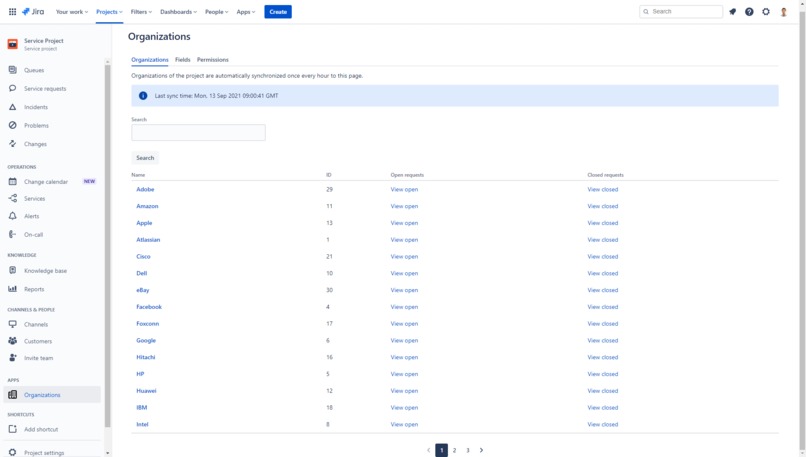
Task: Open the Atlassian organization link
Action: click(x=148, y=240)
